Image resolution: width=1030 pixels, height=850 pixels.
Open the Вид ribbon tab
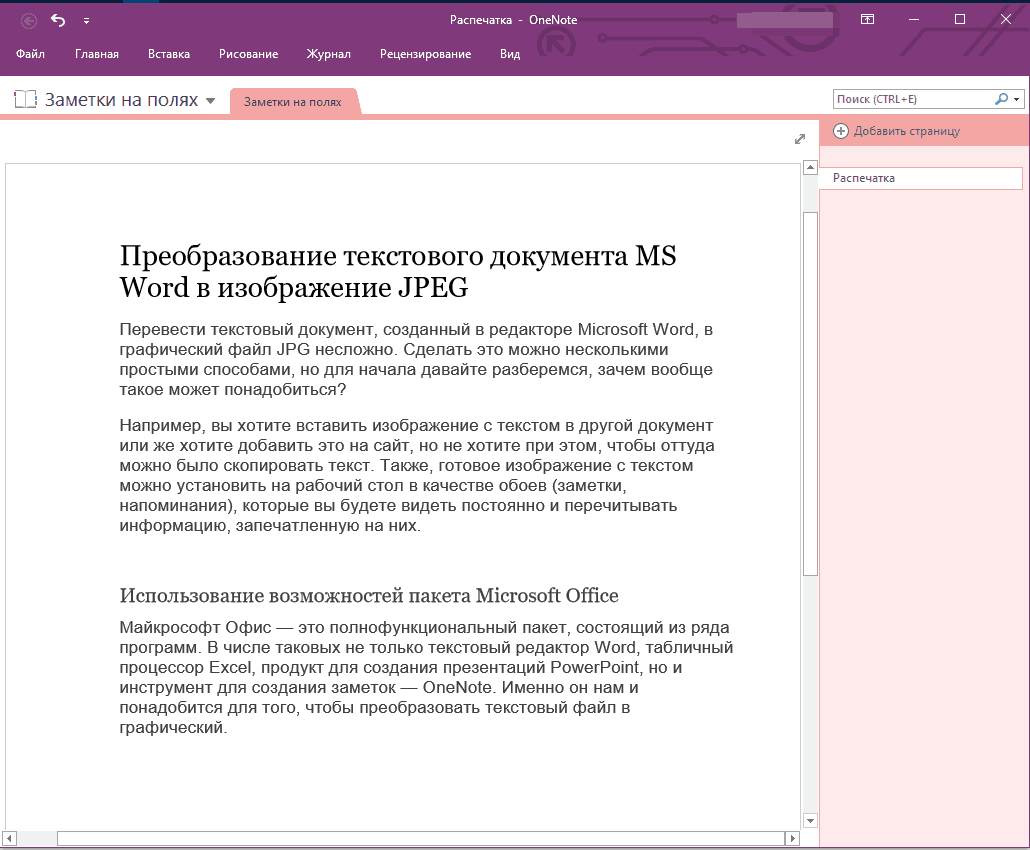[510, 54]
